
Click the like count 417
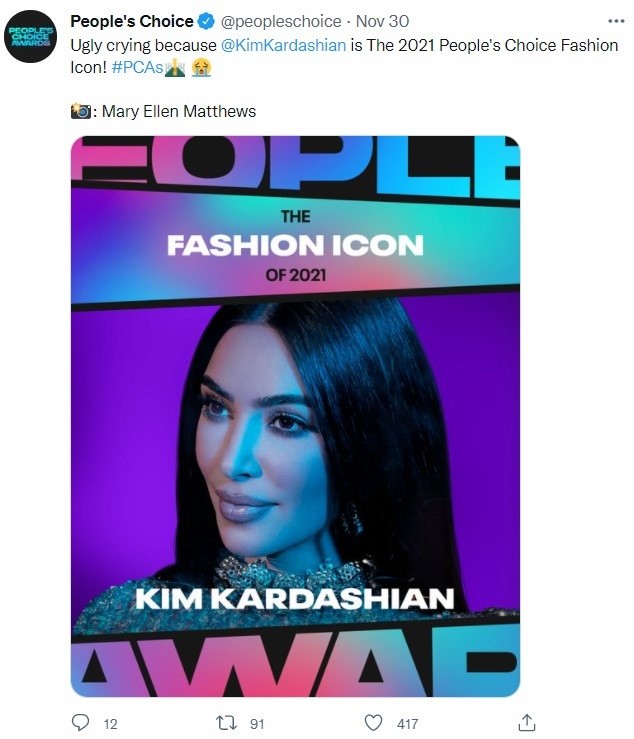pyautogui.click(x=407, y=724)
